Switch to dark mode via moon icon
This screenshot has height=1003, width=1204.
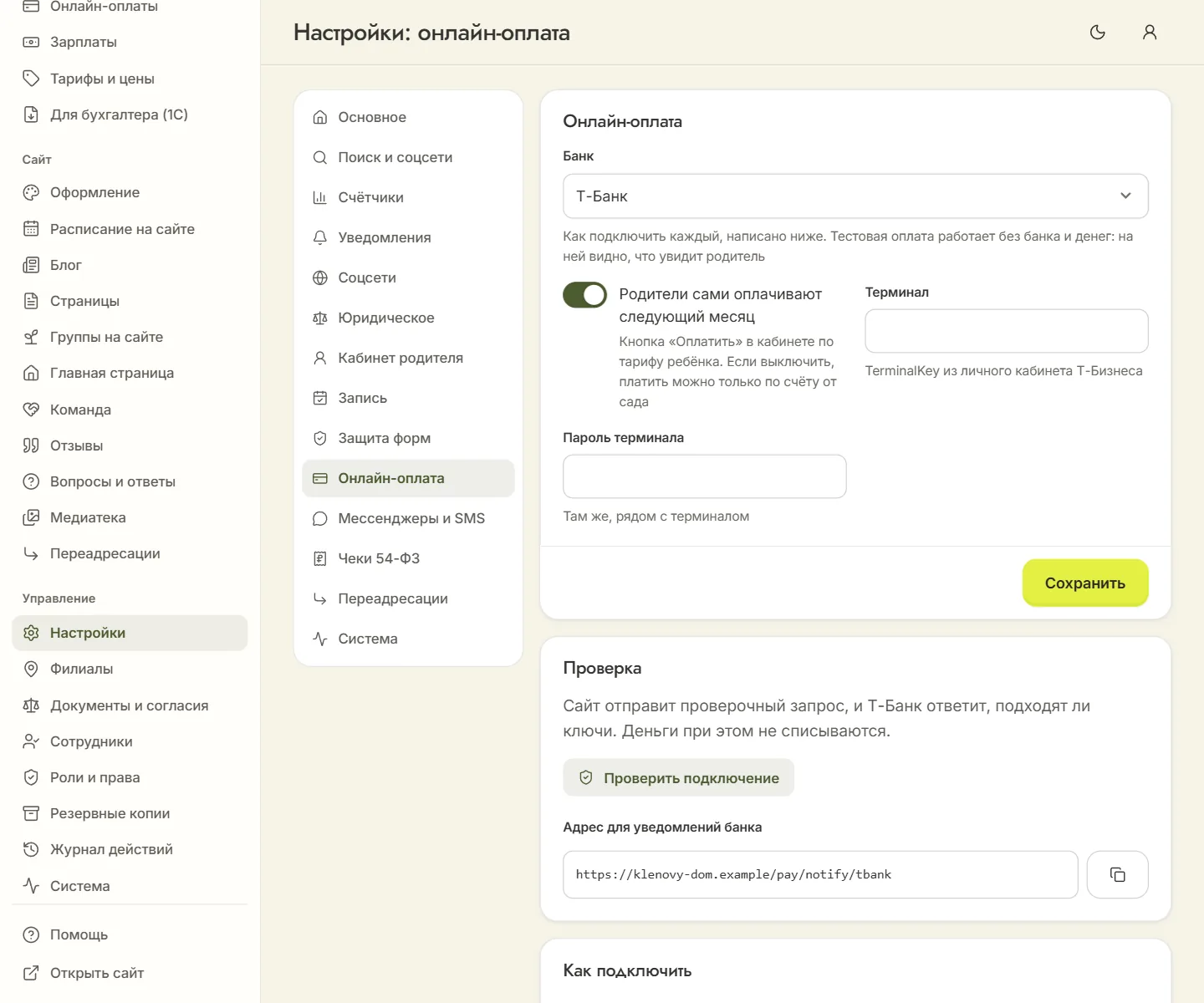point(1098,33)
